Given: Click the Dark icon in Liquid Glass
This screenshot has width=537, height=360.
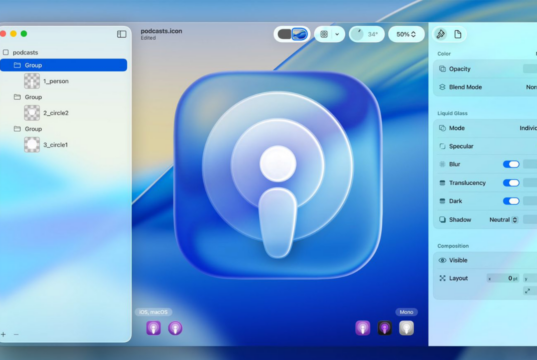Looking at the screenshot, I should [442, 201].
